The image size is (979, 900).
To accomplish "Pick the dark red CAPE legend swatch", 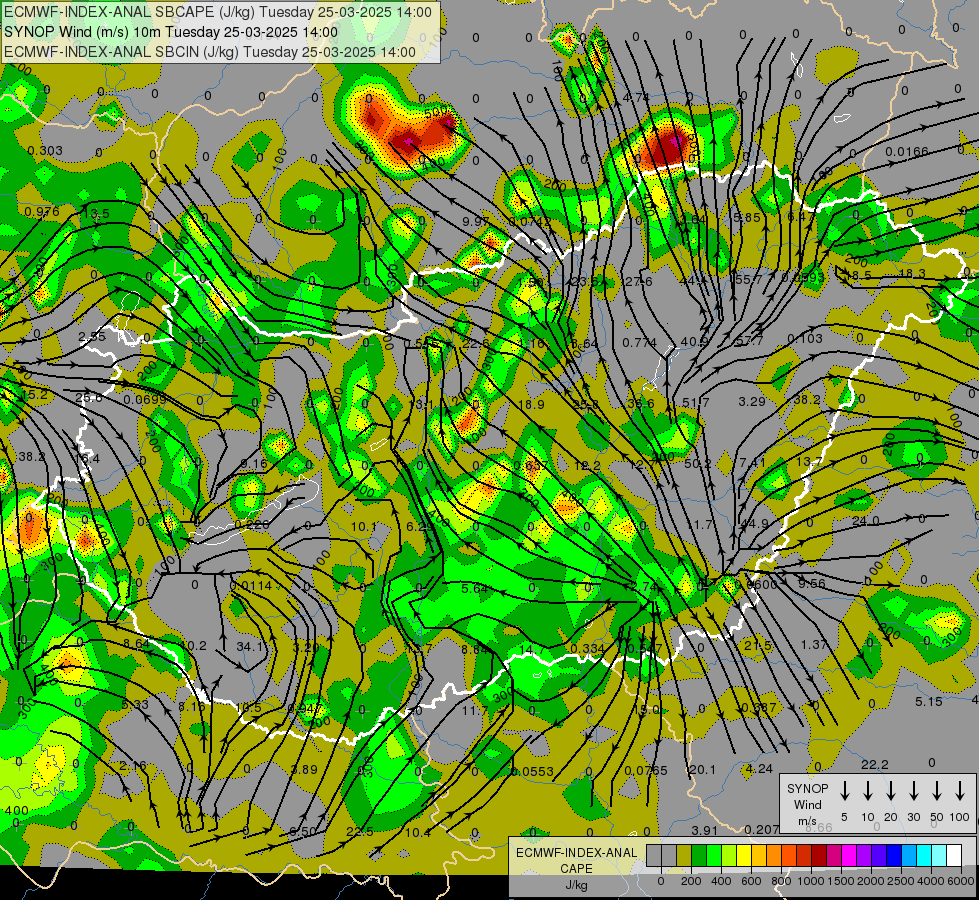I will coord(819,855).
